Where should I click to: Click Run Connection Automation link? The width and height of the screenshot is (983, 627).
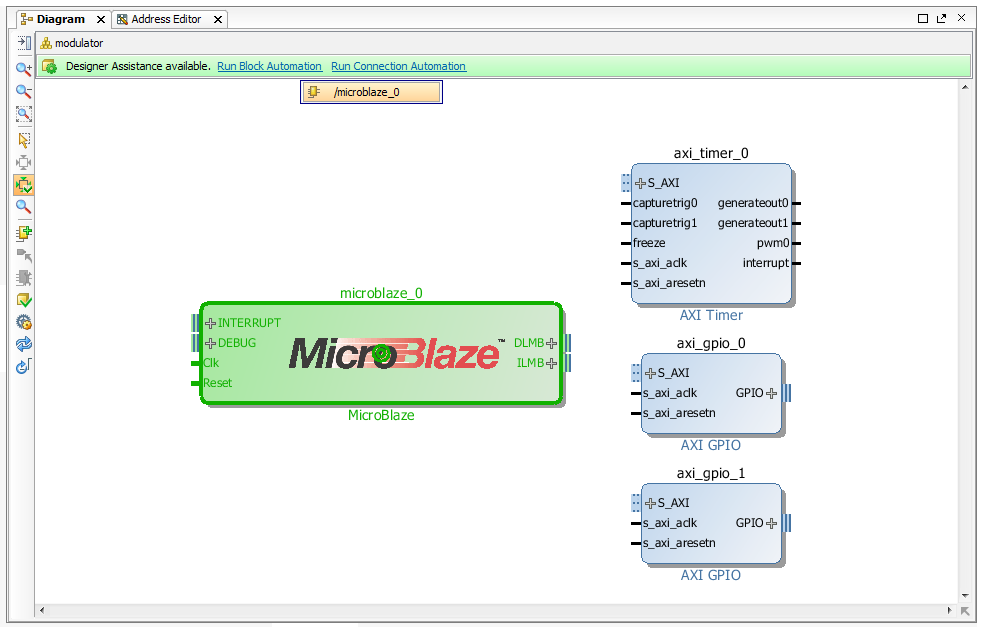click(x=399, y=66)
